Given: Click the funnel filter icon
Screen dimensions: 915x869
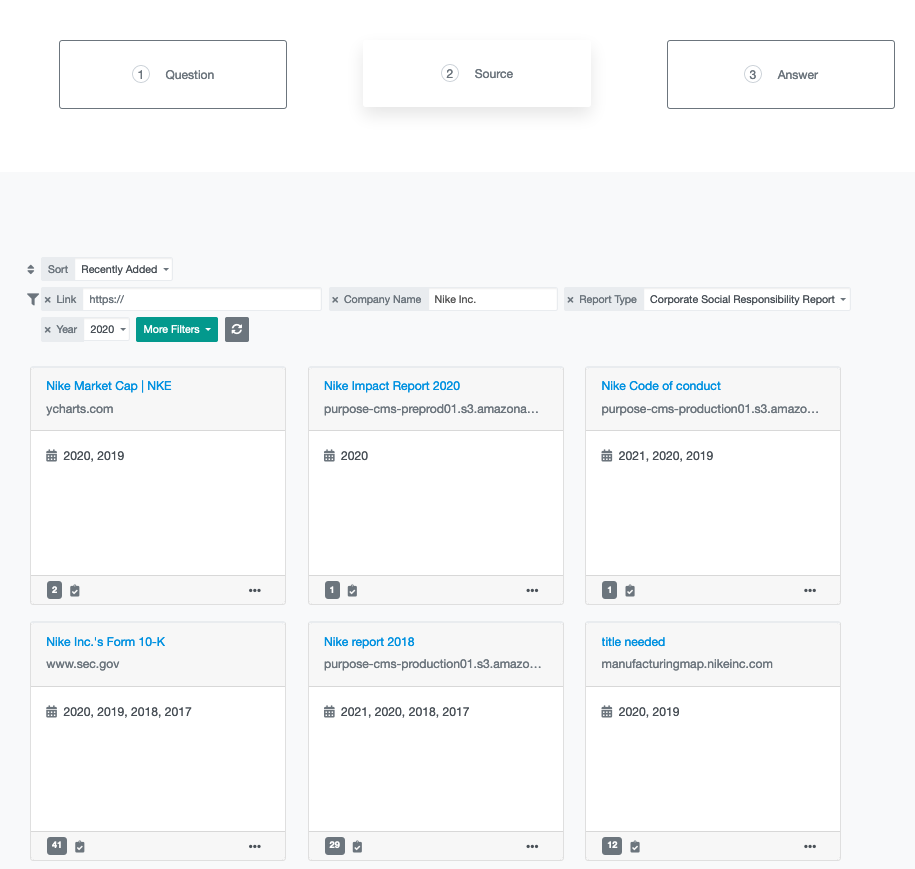Looking at the screenshot, I should pos(33,299).
